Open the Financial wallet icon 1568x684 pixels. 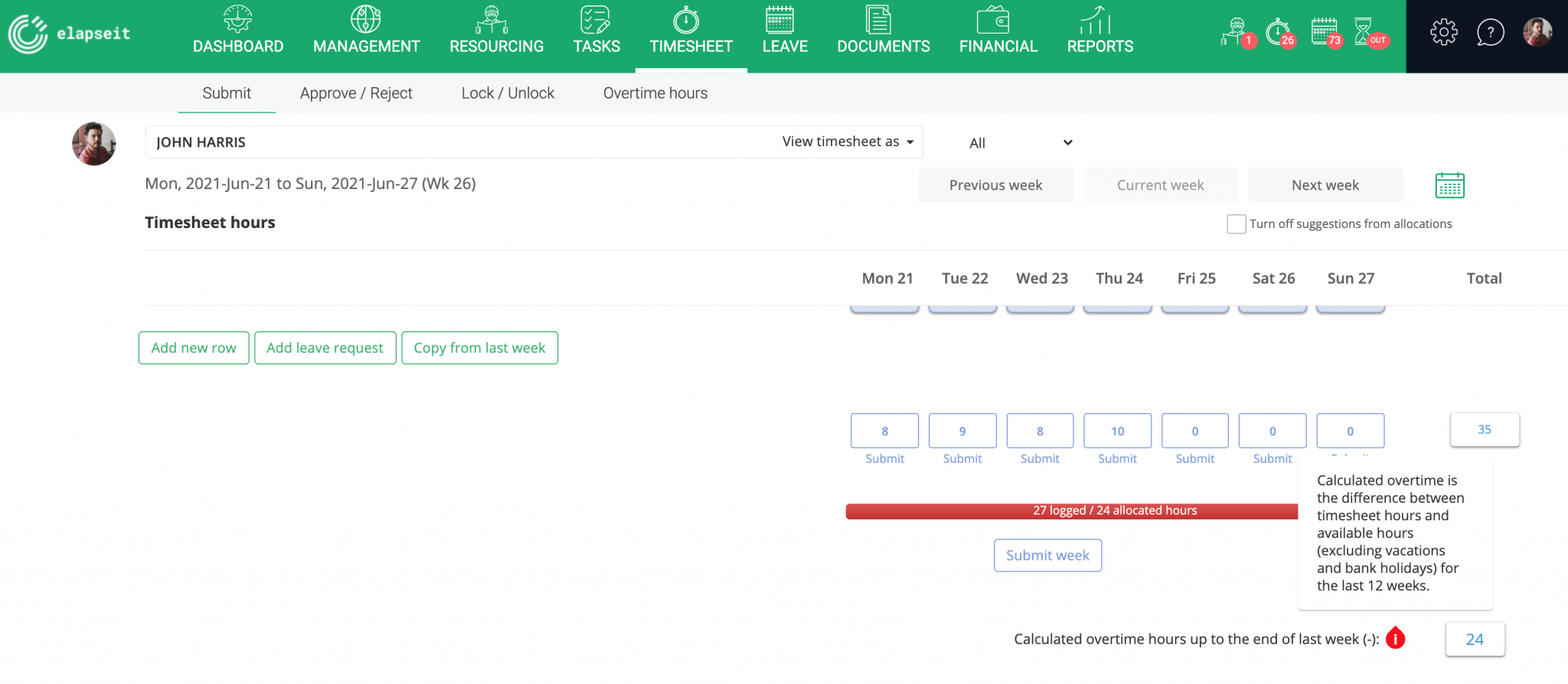point(992,20)
